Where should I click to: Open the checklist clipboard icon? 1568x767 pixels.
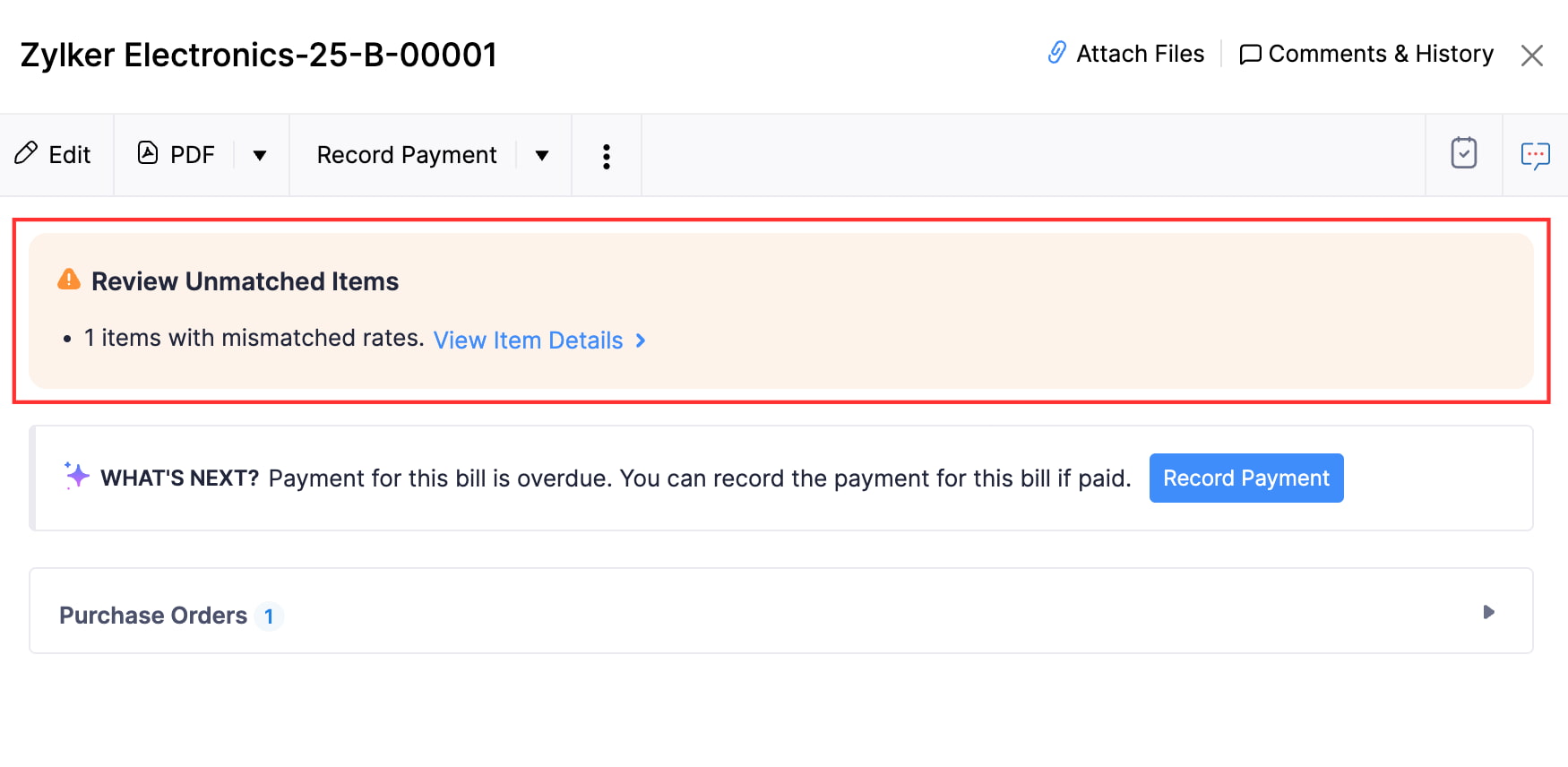click(1463, 153)
